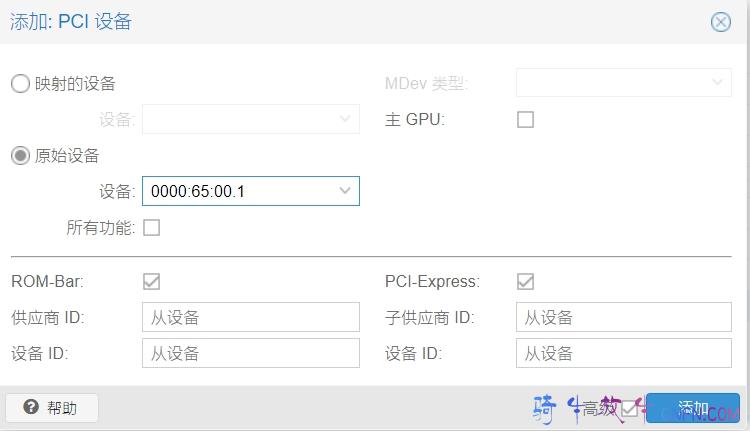Enable the 所有功能 checkbox

tap(151, 228)
